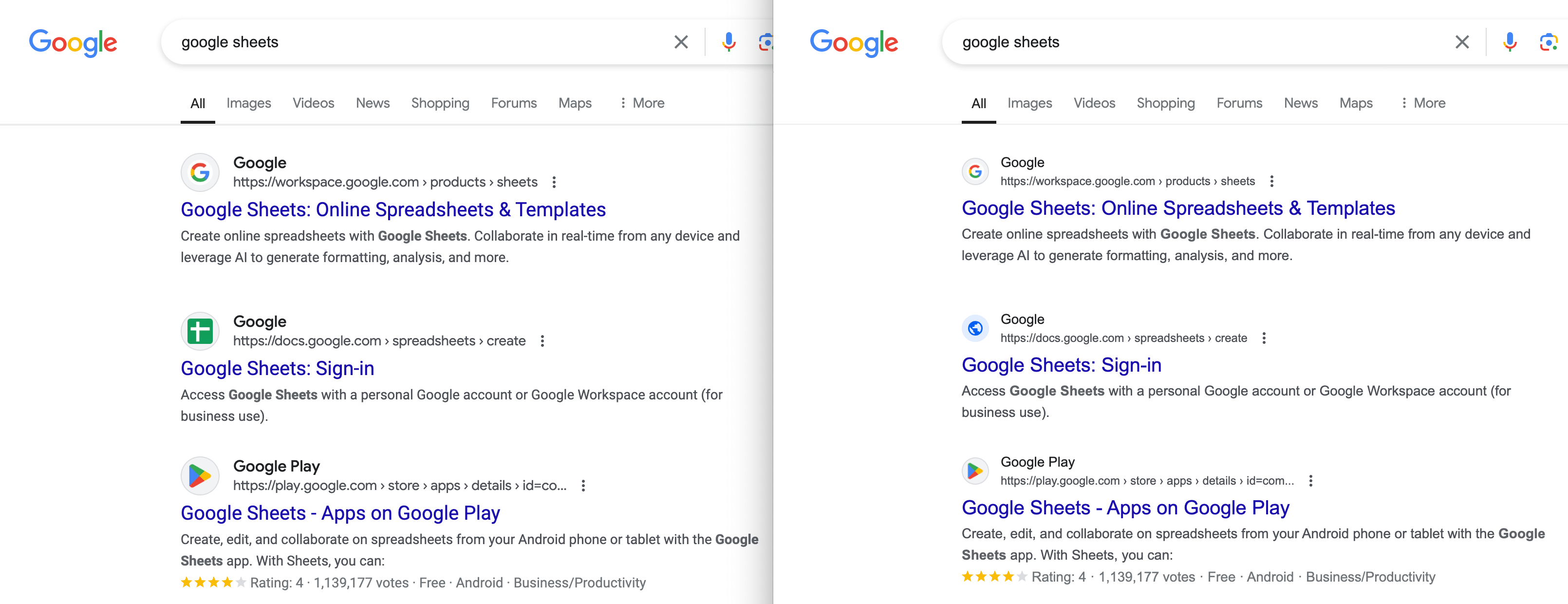Click the blue globe favicon in right pane
Screen dimensions: 1568x604
(x=975, y=328)
